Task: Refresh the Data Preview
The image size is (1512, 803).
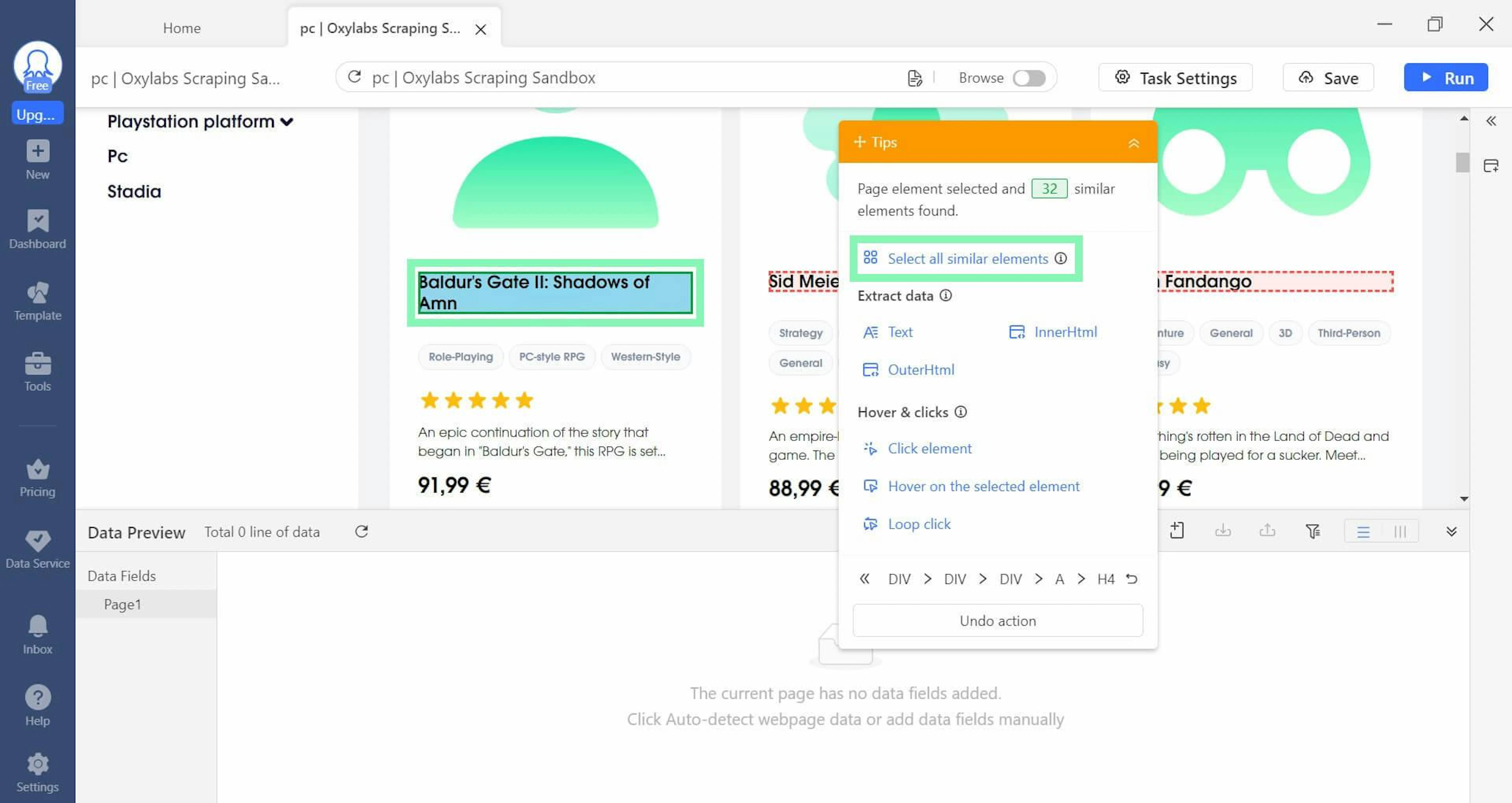Action: click(x=361, y=531)
